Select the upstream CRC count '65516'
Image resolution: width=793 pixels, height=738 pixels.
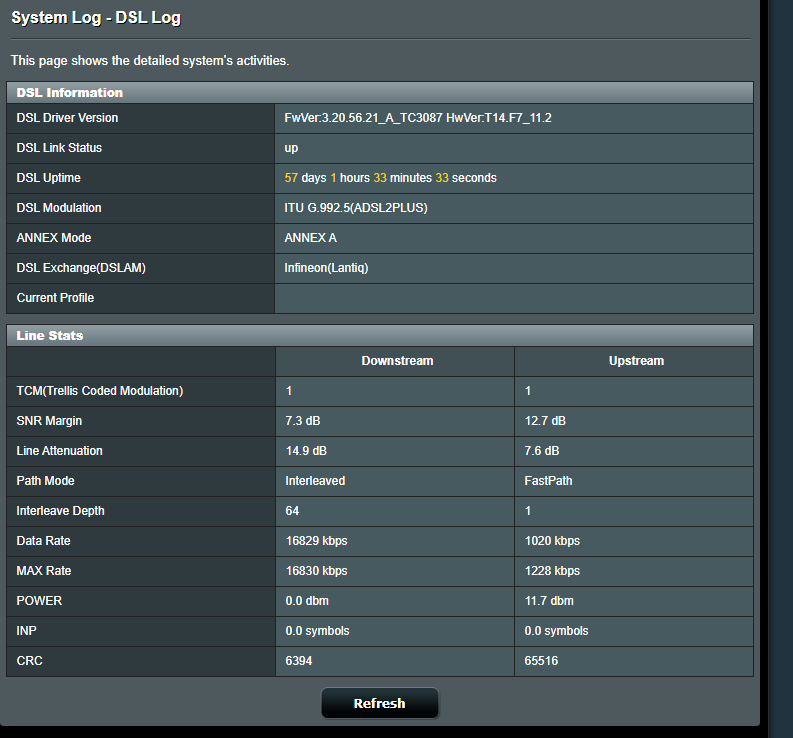[x=541, y=661]
